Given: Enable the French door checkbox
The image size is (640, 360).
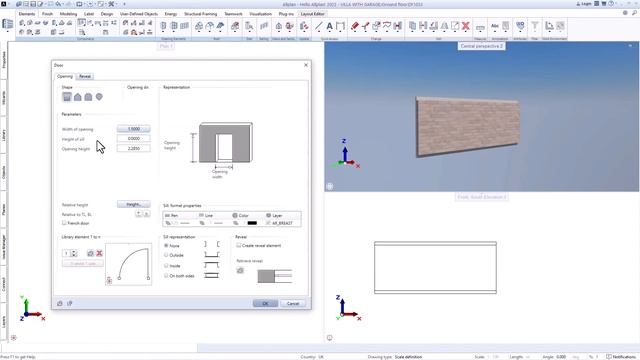Looking at the screenshot, I should pos(64,223).
